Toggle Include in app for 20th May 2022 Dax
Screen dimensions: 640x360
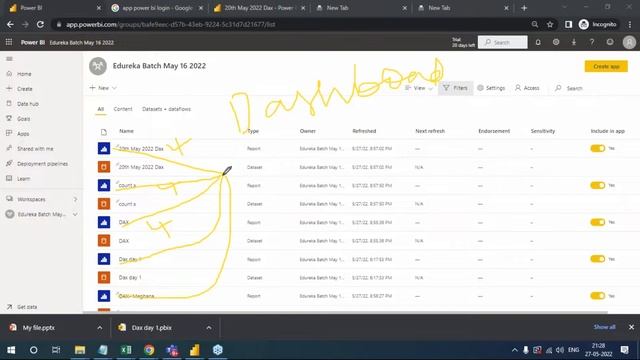(598, 149)
